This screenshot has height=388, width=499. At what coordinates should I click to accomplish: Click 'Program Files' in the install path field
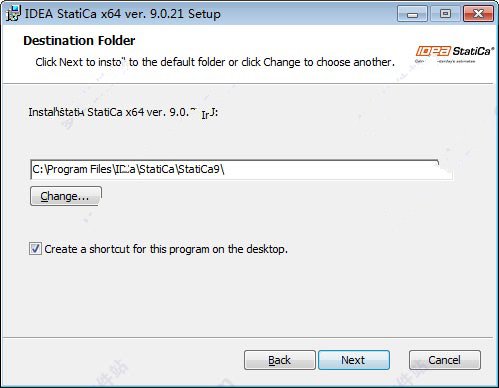pos(79,169)
